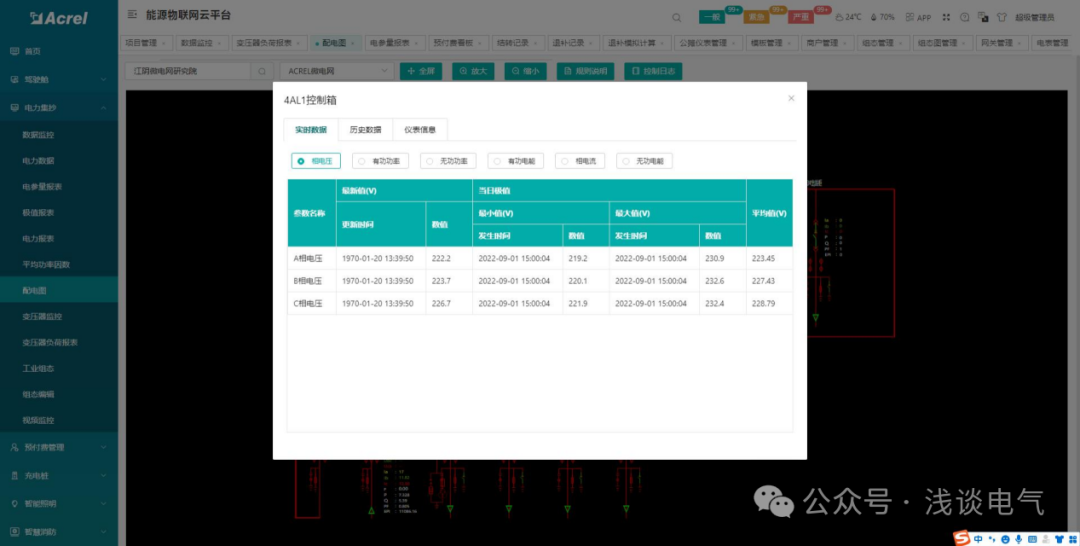
Task: Open 超级管理员 user menu
Action: [x=1035, y=17]
